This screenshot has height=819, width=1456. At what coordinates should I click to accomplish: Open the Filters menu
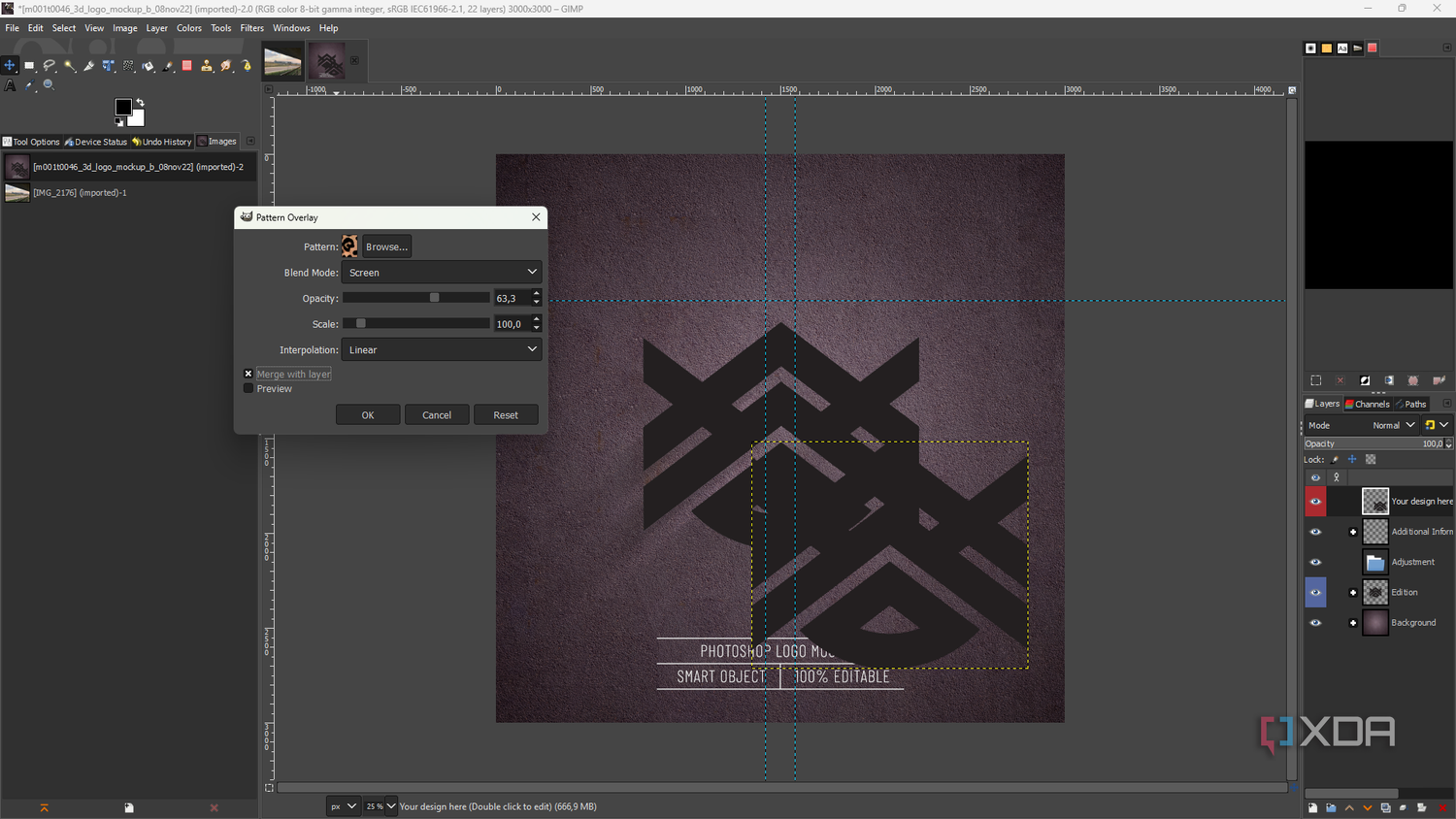pyautogui.click(x=251, y=28)
